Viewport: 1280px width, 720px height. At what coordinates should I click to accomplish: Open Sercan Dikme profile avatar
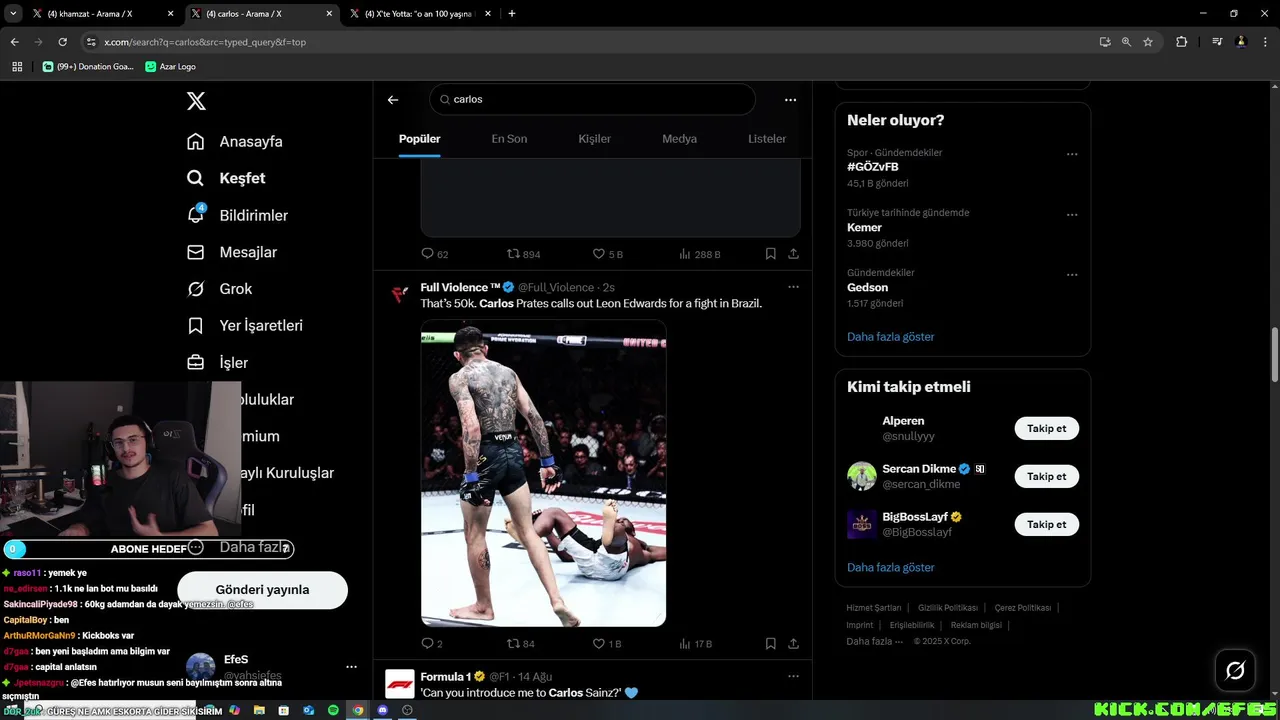pos(861,476)
